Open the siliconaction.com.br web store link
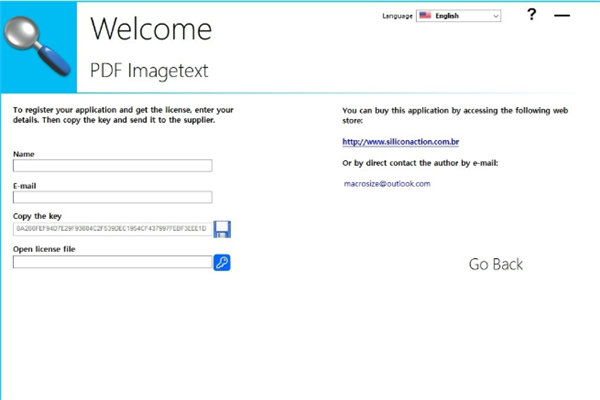Image resolution: width=600 pixels, height=400 pixels. tap(401, 142)
